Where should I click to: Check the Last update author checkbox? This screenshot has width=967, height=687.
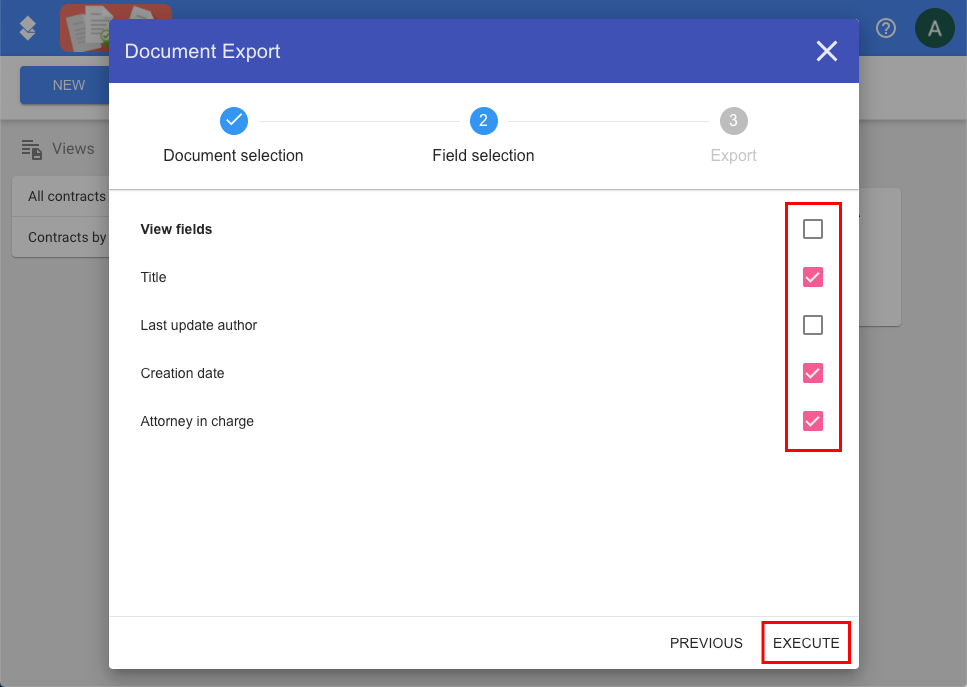(x=812, y=325)
